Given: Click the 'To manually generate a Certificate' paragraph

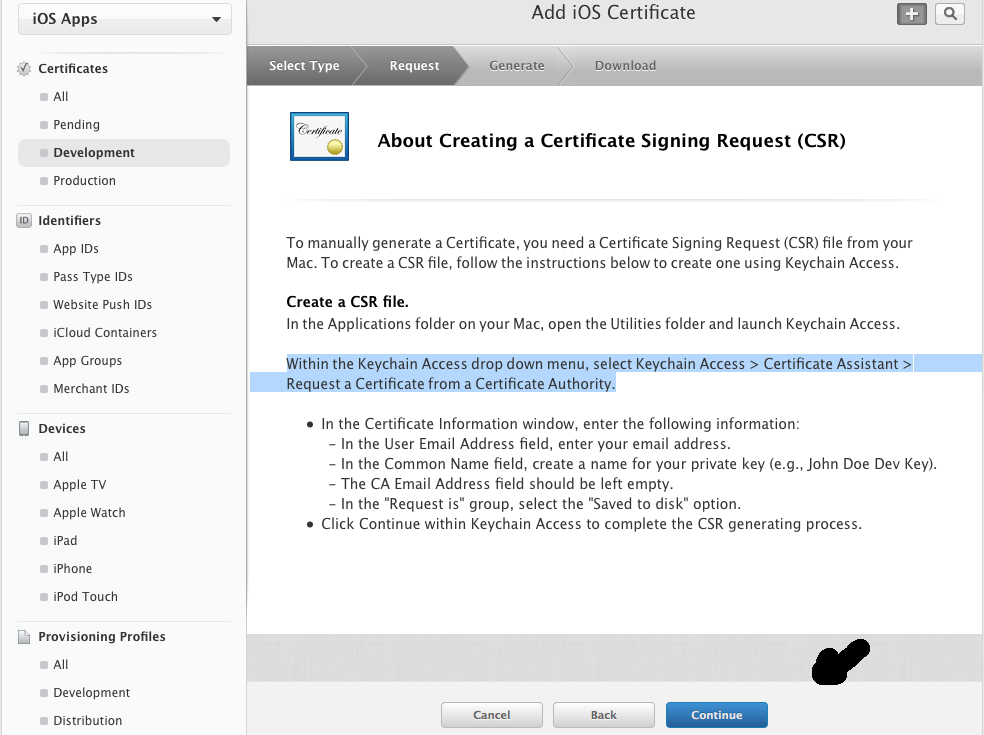Looking at the screenshot, I should [599, 253].
